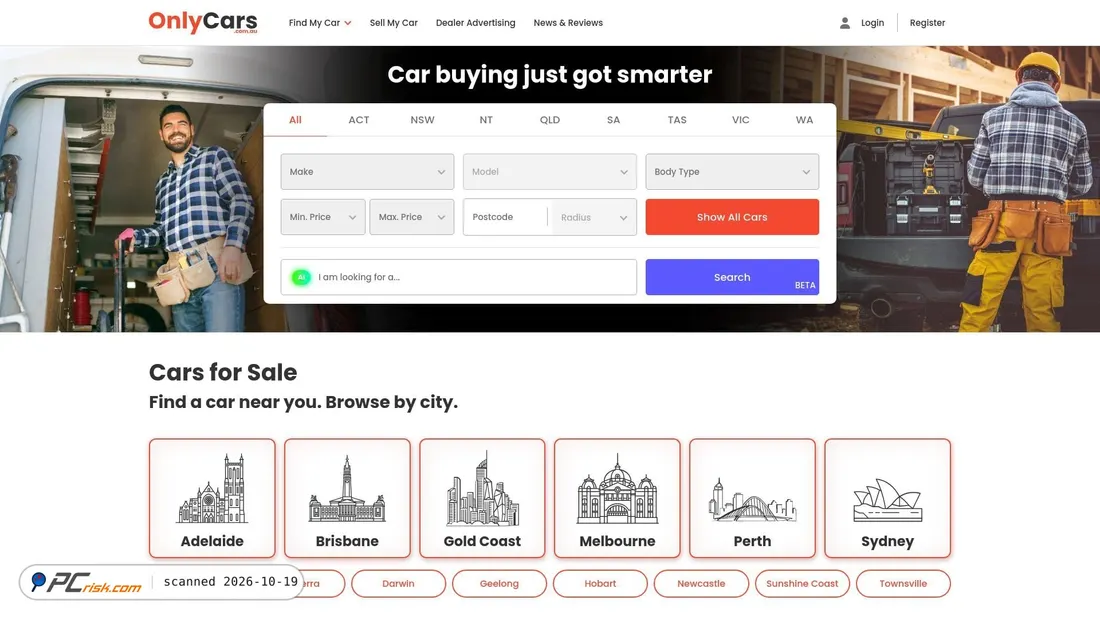Click the blue Search BETA button
Screen dimensions: 1100x619
pyautogui.click(x=732, y=277)
